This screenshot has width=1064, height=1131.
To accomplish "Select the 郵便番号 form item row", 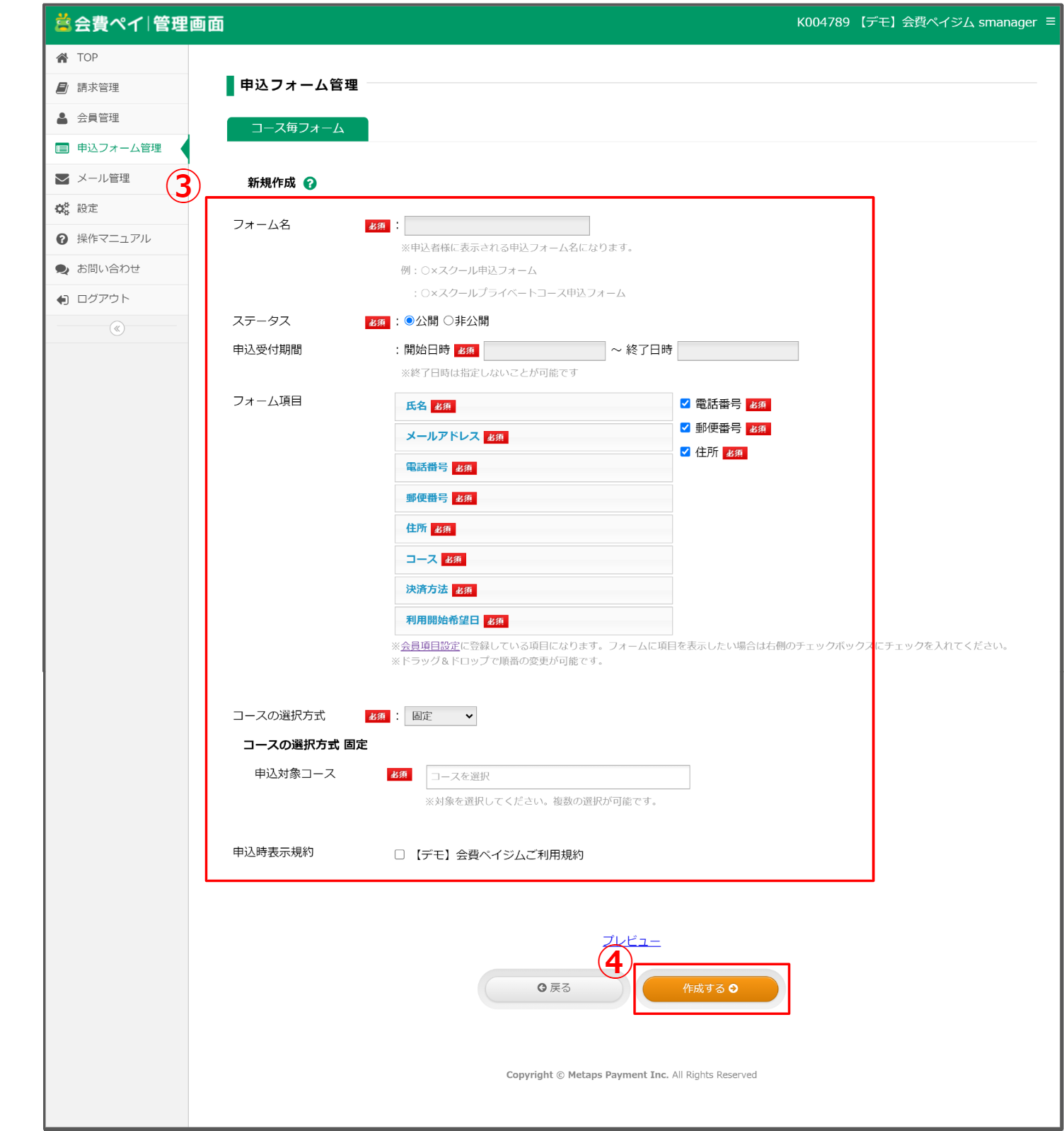I will [x=533, y=498].
